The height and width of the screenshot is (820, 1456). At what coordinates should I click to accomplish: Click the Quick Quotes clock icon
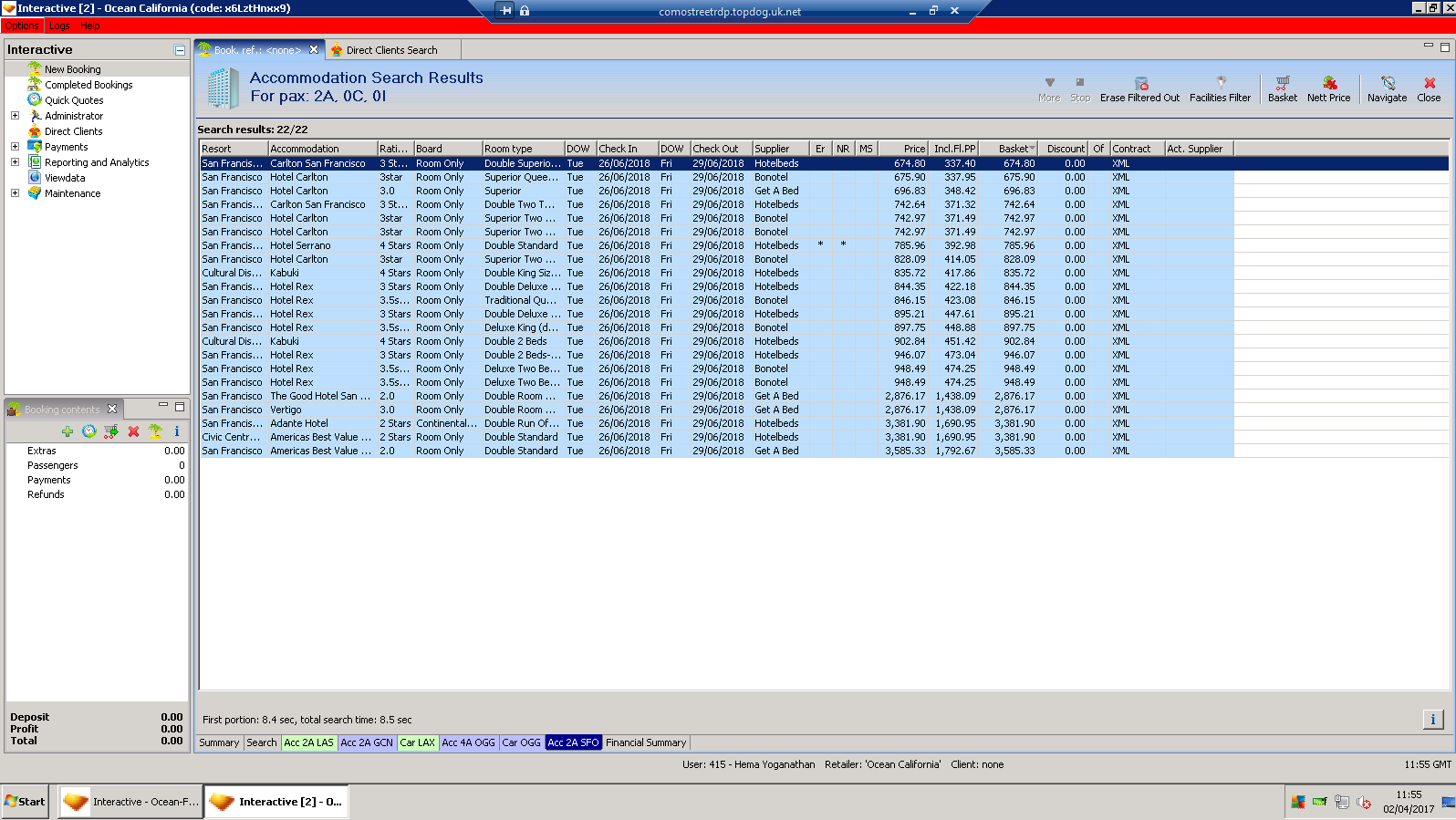(35, 99)
